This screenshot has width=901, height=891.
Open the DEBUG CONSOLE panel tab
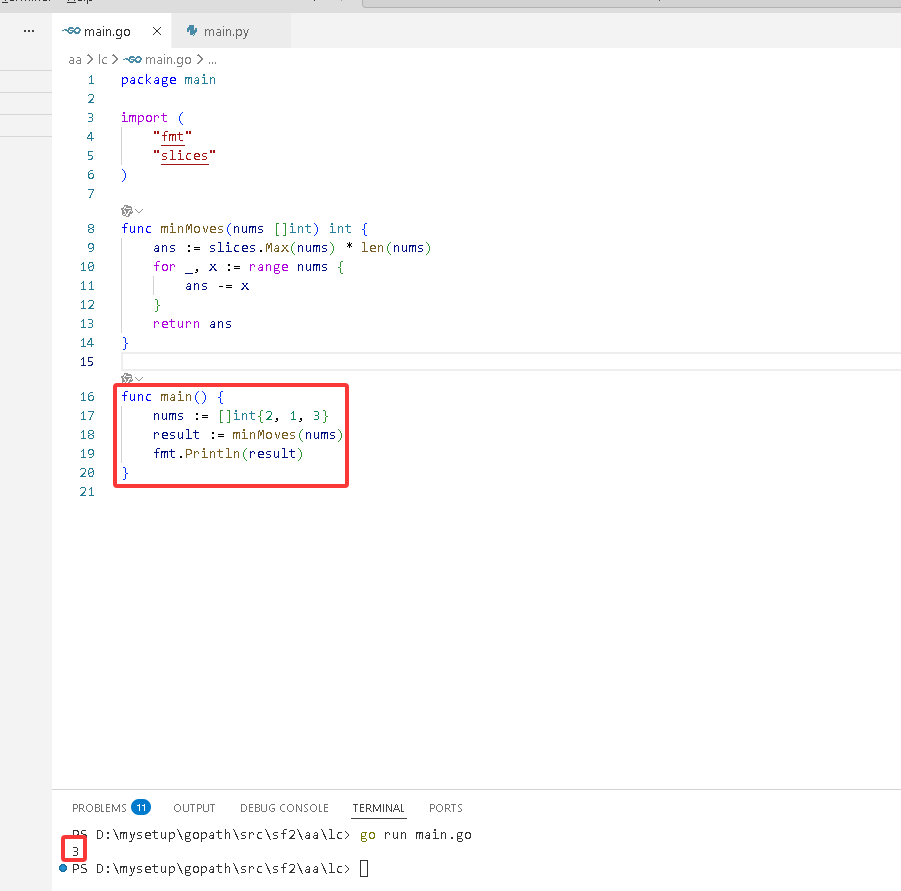coord(284,808)
